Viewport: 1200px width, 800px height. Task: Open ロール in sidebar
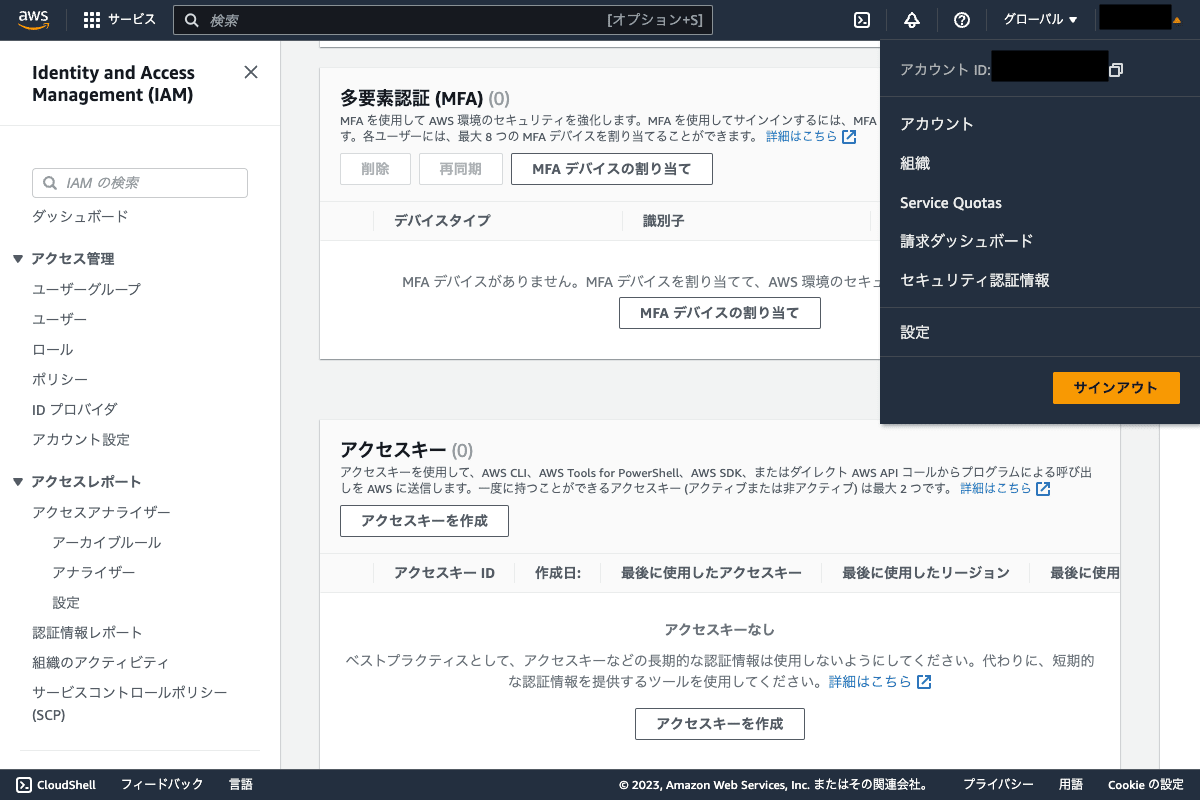point(53,350)
